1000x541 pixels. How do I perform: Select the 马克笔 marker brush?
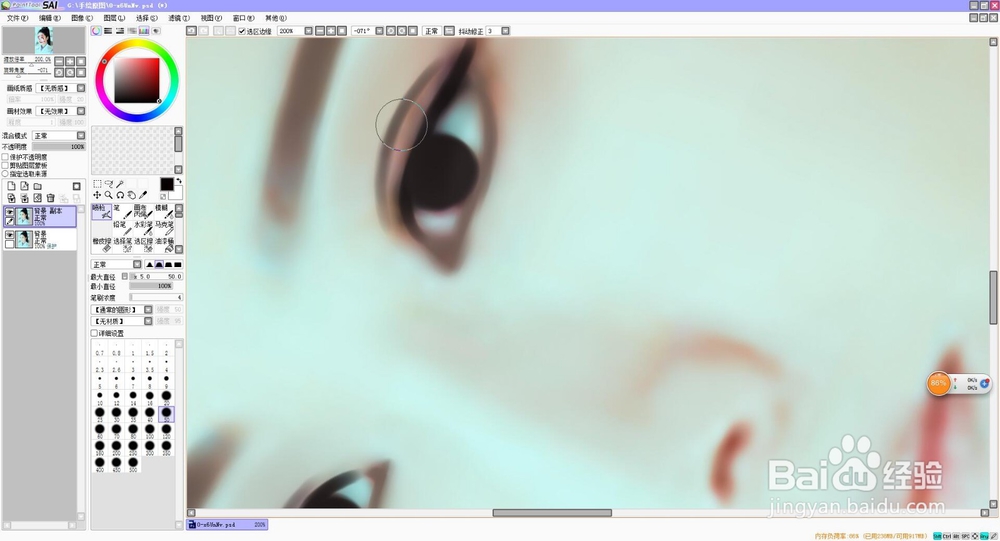click(x=163, y=228)
